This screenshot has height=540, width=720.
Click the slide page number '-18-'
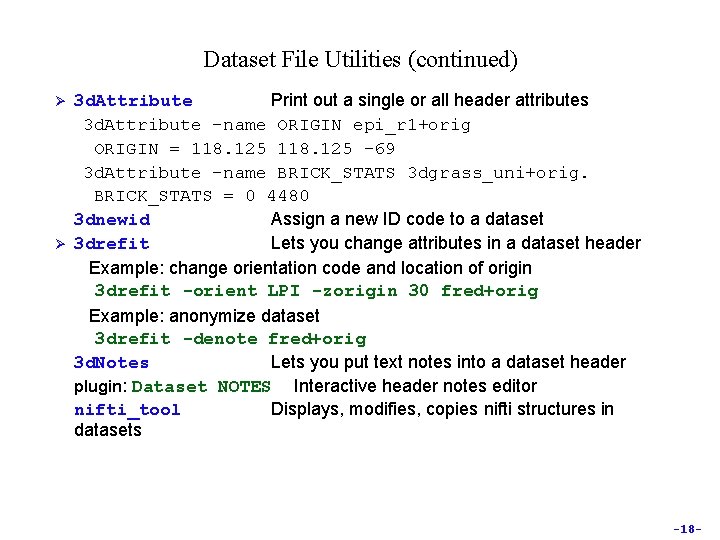click(687, 529)
